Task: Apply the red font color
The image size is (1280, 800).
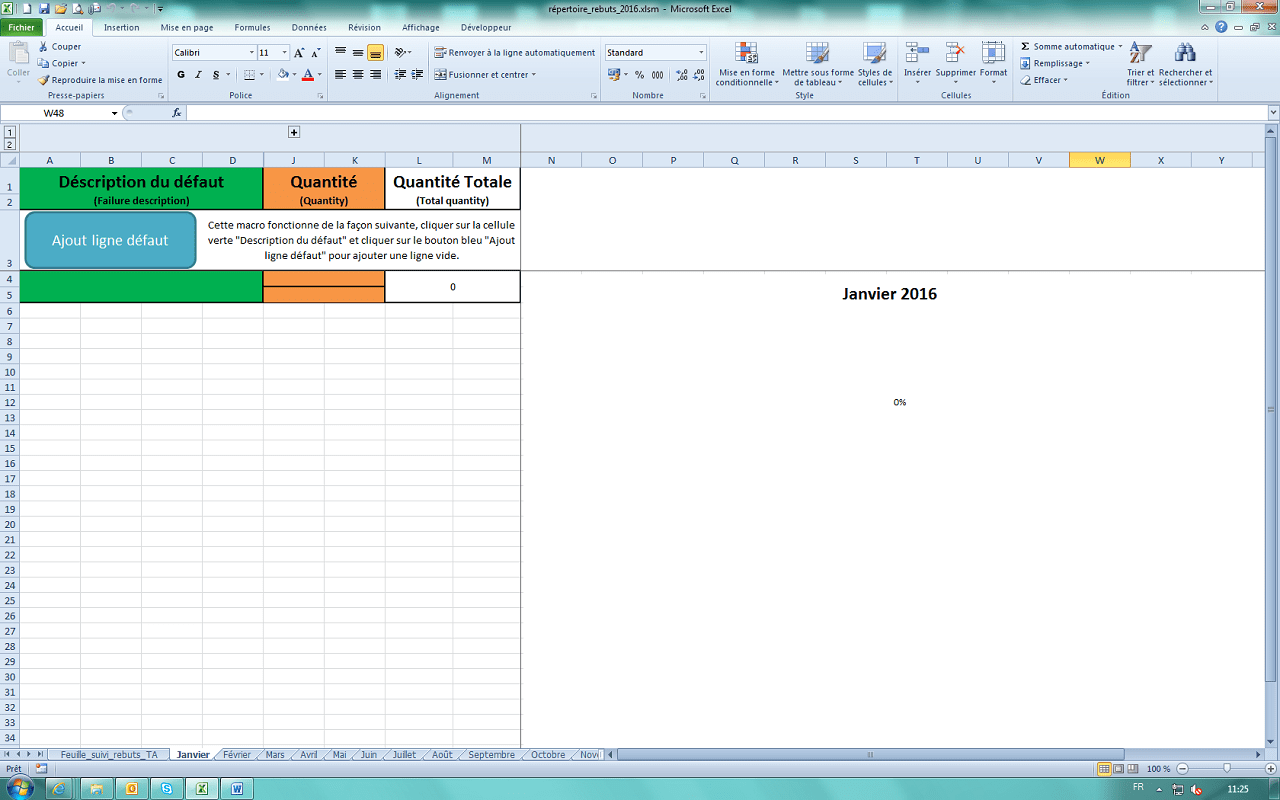Action: coord(308,75)
